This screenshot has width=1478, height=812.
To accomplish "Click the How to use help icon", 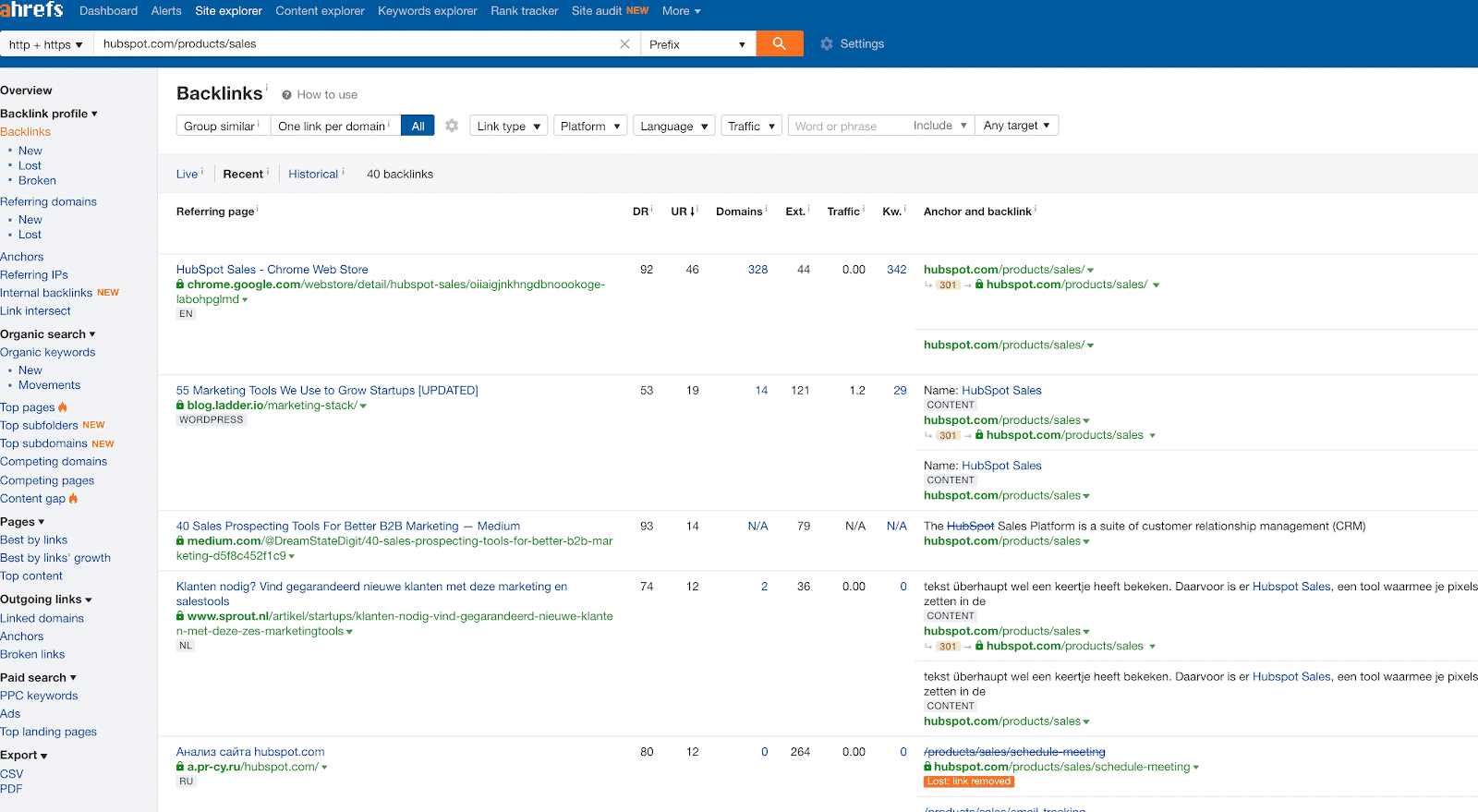I will click(287, 95).
